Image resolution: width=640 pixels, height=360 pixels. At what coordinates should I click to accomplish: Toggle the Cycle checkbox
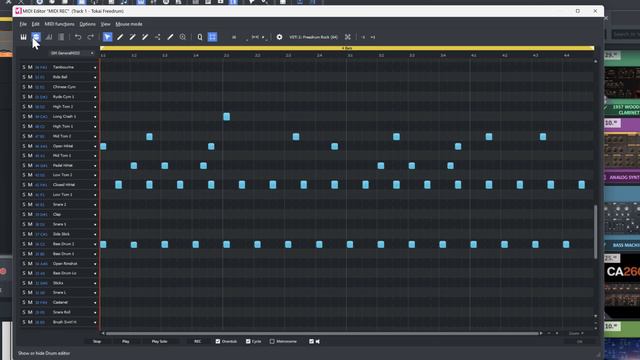coord(248,341)
